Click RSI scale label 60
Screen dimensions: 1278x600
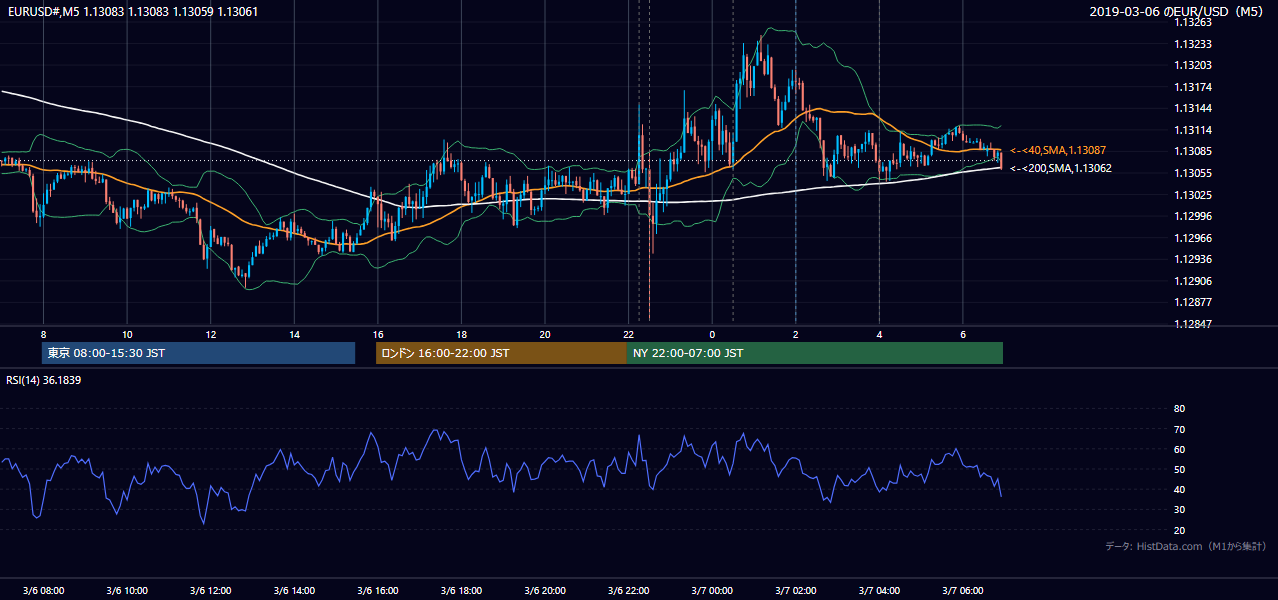[x=1179, y=449]
